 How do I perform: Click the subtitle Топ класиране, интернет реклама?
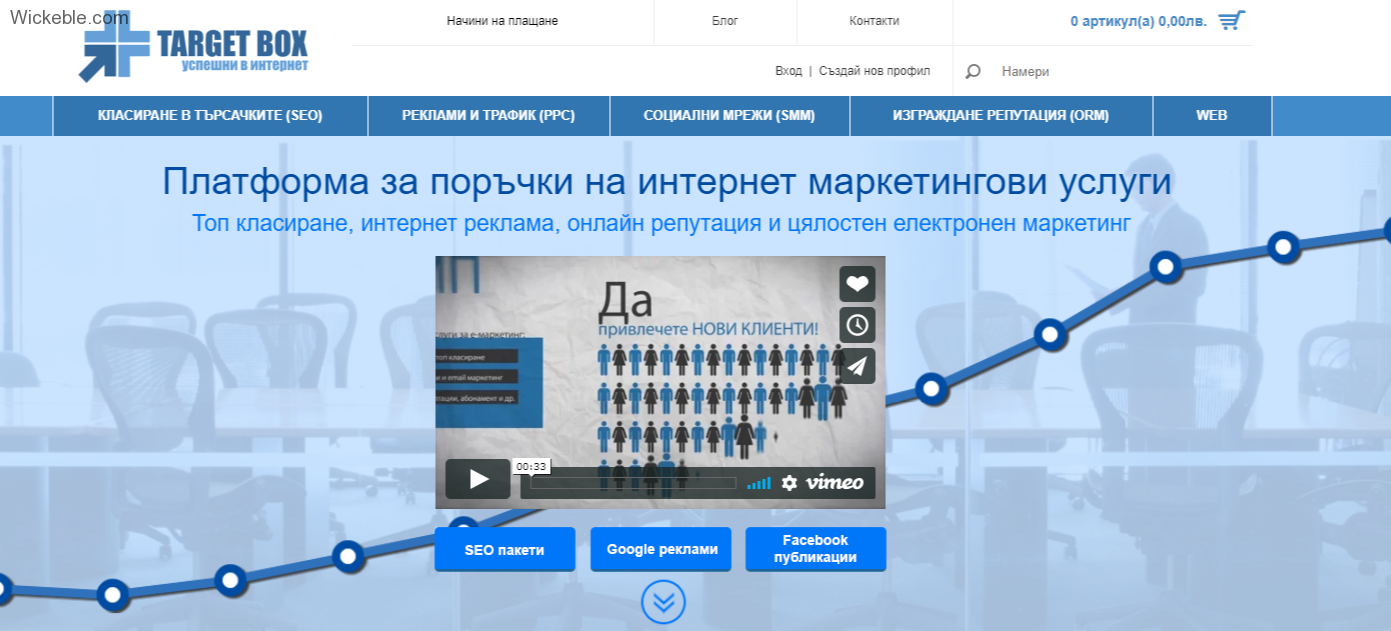tap(661, 223)
